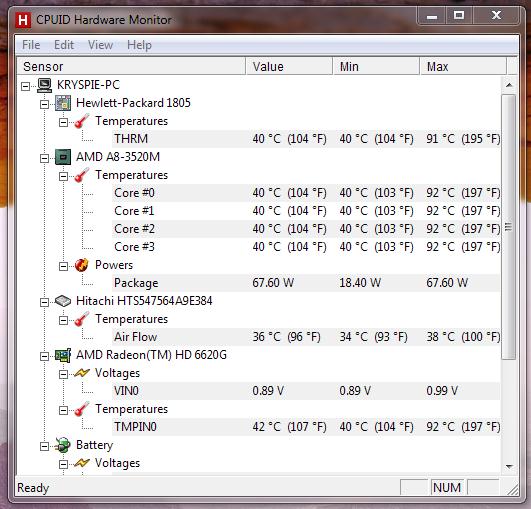Viewport: 531px width, 509px height.
Task: Click the 42 °C (107 °F) TMPIN0 value
Action: [289, 427]
